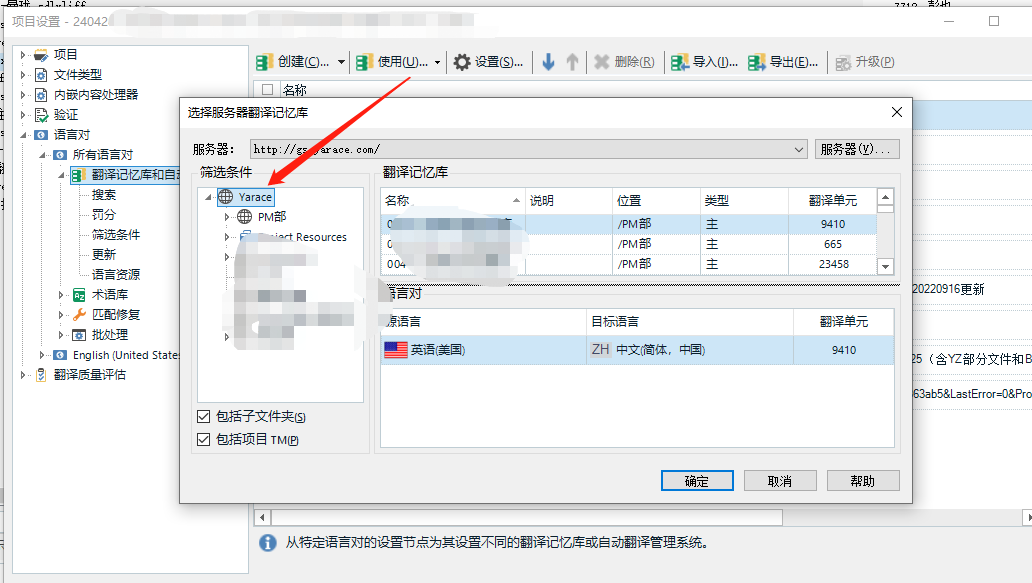This screenshot has width=1032, height=583.
Task: Sort by the 类型 column header
Action: (x=744, y=201)
